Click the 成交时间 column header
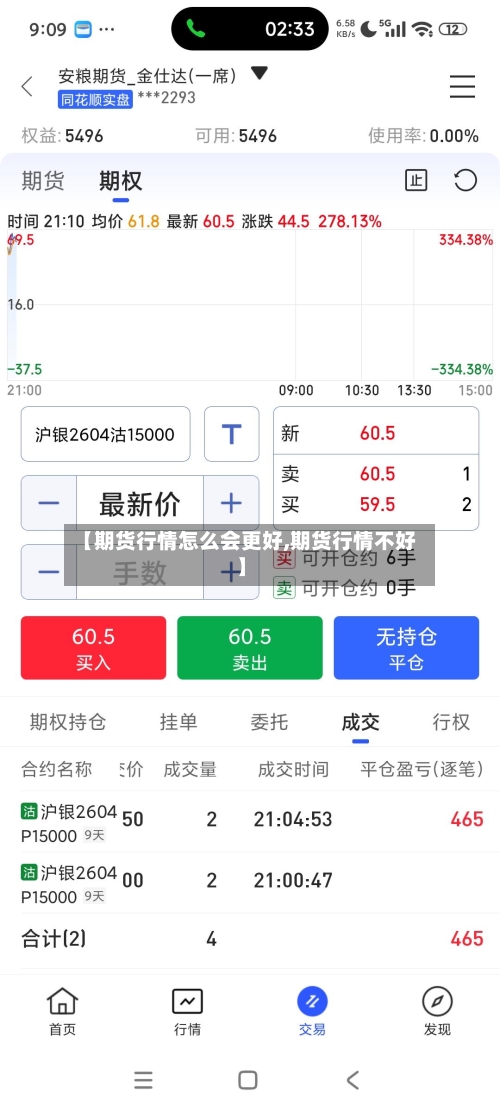 click(292, 769)
